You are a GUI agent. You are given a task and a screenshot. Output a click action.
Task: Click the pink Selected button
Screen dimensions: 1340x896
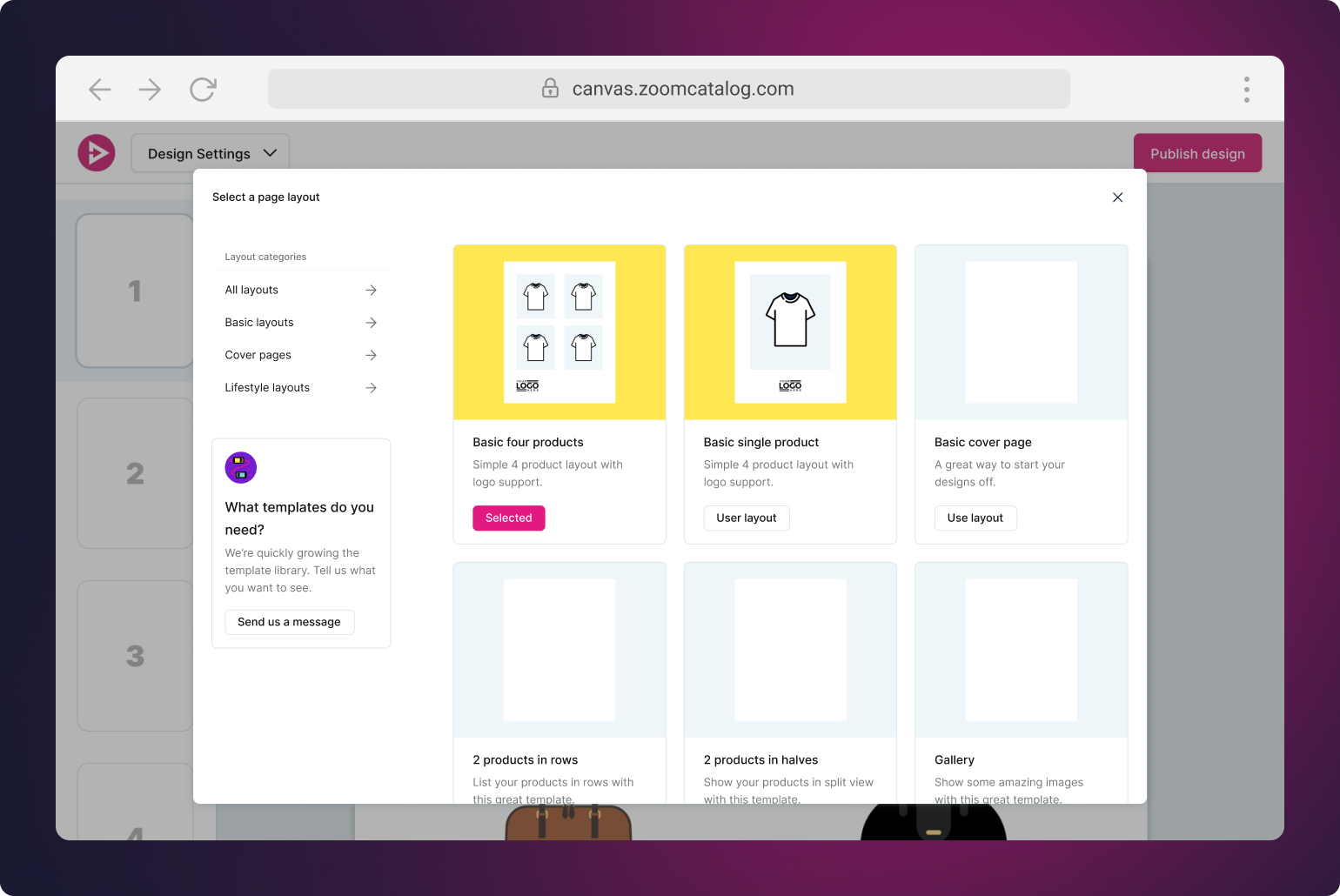click(508, 518)
